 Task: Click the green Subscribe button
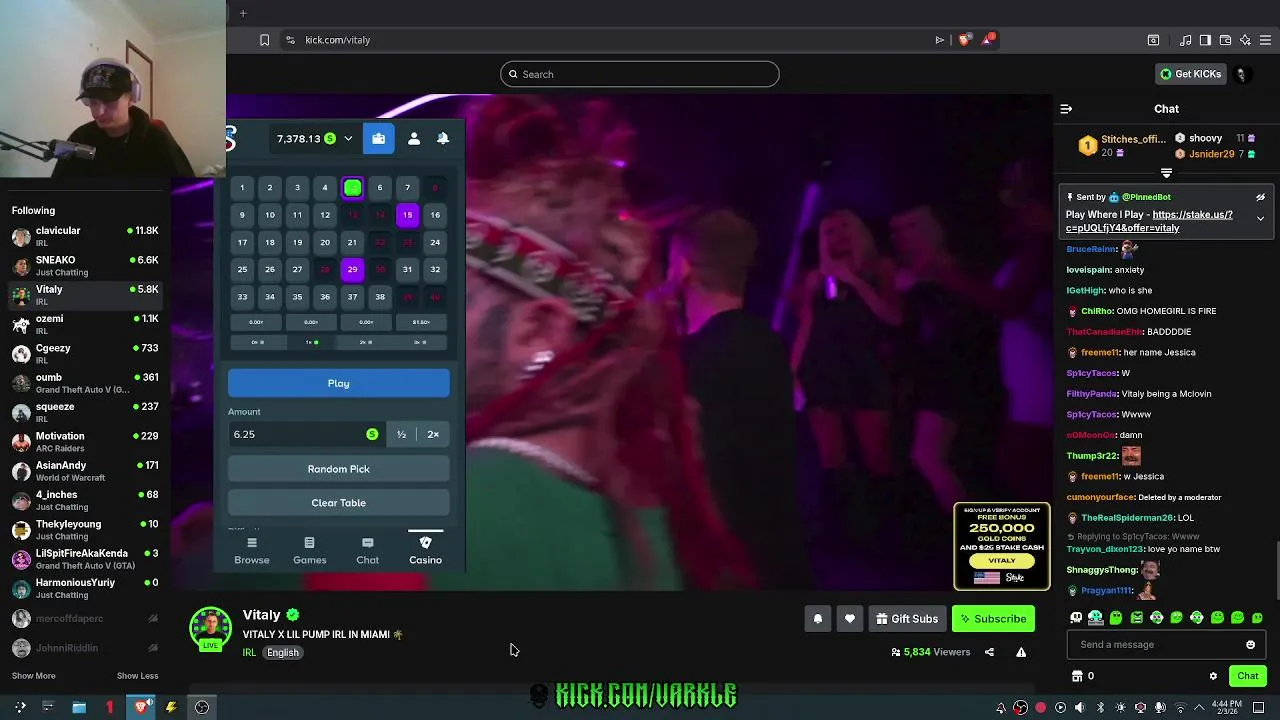click(x=993, y=619)
